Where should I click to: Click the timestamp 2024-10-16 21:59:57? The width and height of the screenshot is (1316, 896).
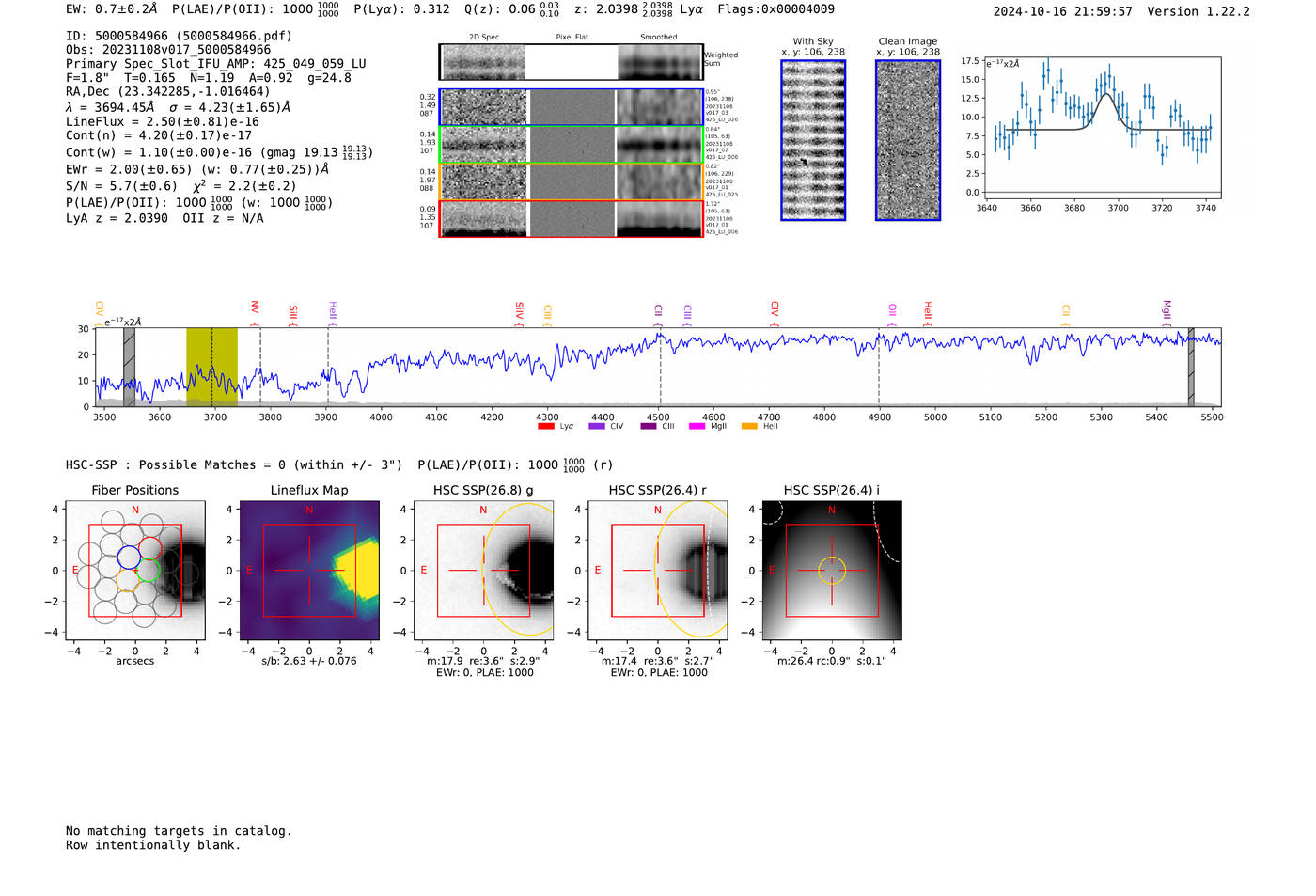click(1063, 11)
